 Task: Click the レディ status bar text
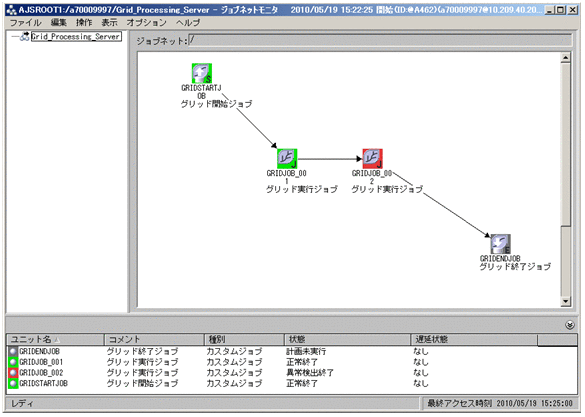[22, 404]
